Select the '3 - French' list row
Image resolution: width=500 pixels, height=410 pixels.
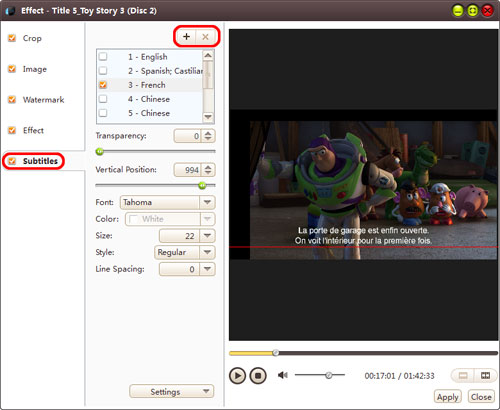149,85
